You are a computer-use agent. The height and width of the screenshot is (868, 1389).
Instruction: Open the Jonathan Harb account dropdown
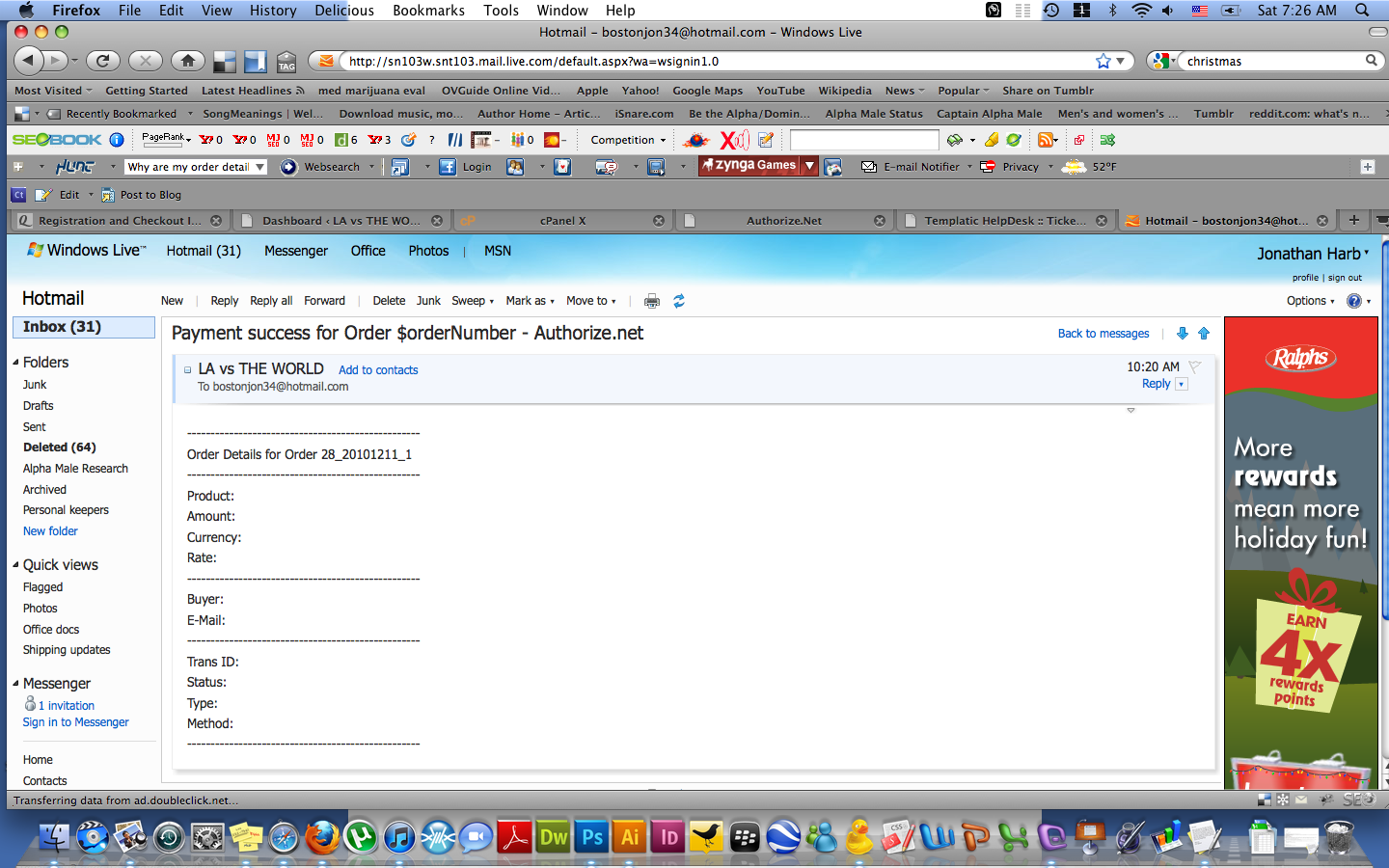pos(1313,254)
